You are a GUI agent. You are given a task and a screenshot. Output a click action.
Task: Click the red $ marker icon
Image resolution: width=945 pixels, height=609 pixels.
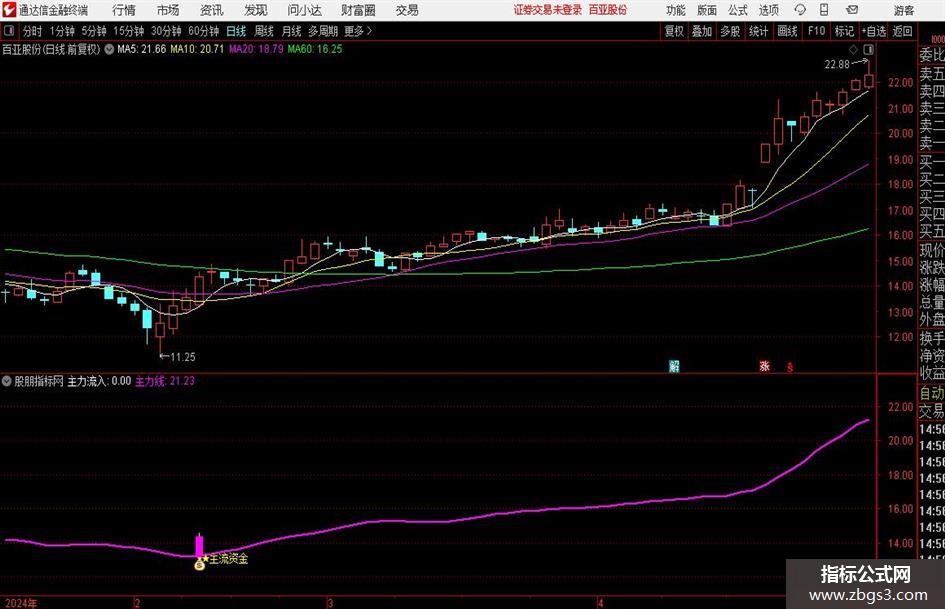[x=790, y=367]
